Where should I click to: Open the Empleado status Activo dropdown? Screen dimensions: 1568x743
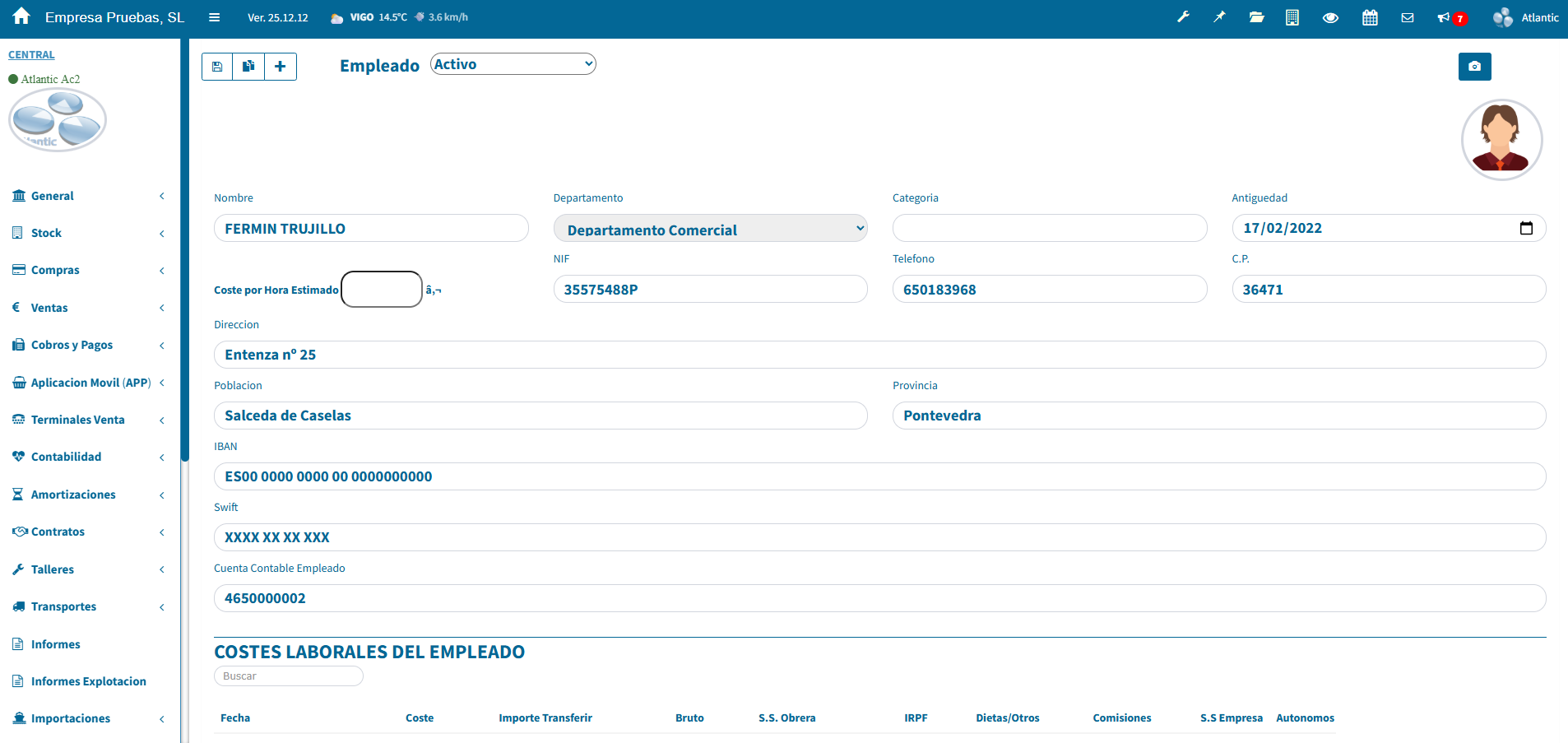click(x=513, y=64)
